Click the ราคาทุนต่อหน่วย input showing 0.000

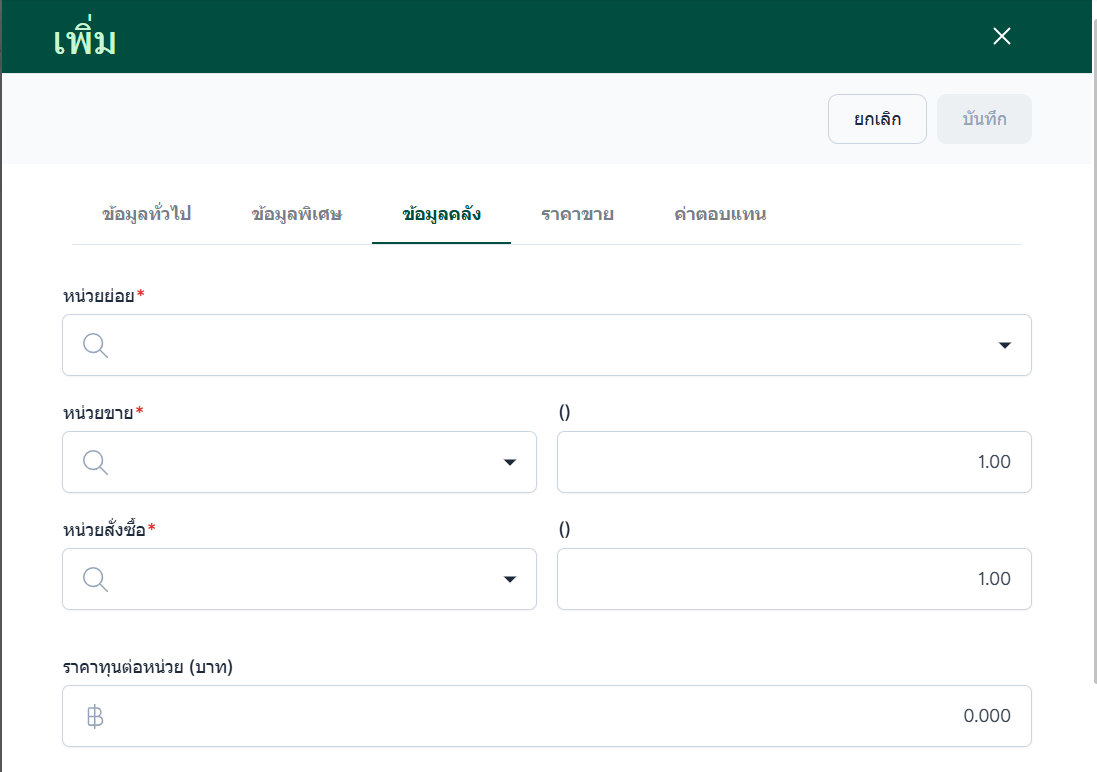point(547,716)
